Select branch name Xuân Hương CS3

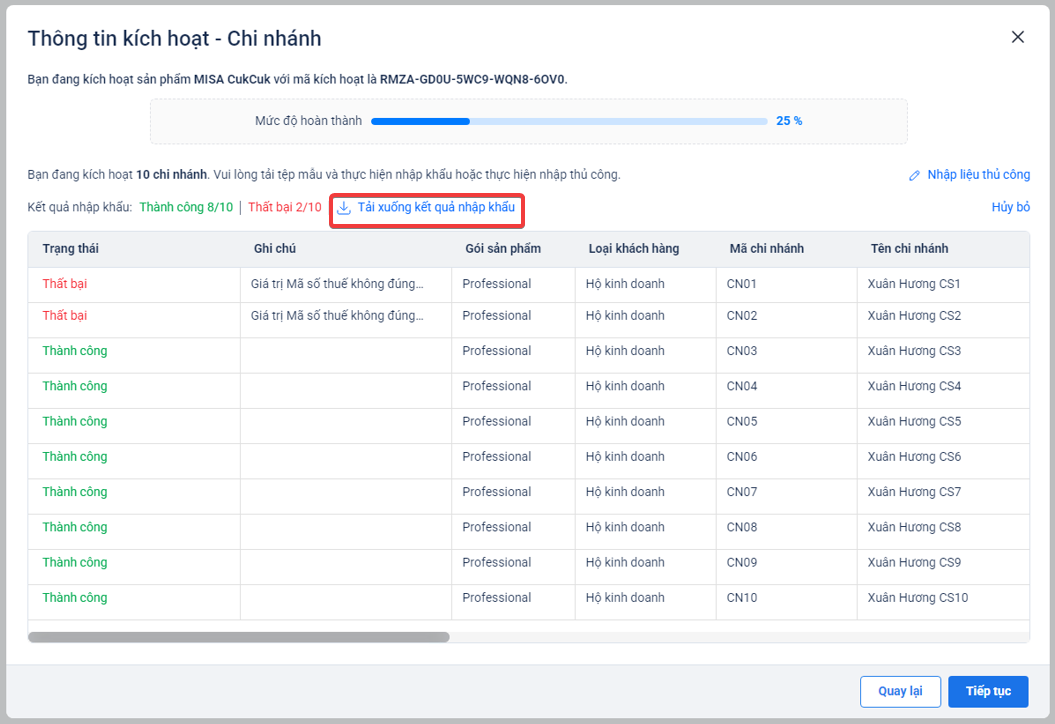tap(914, 351)
